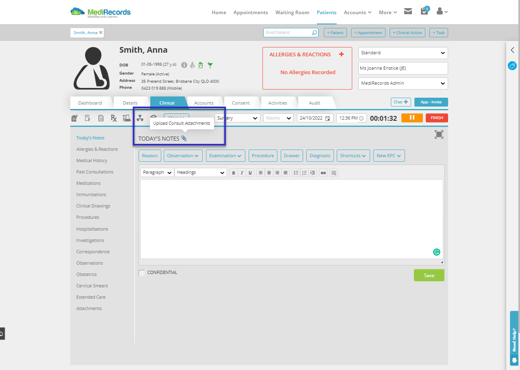
Task: Open the Rx prescription tool
Action: [114, 118]
